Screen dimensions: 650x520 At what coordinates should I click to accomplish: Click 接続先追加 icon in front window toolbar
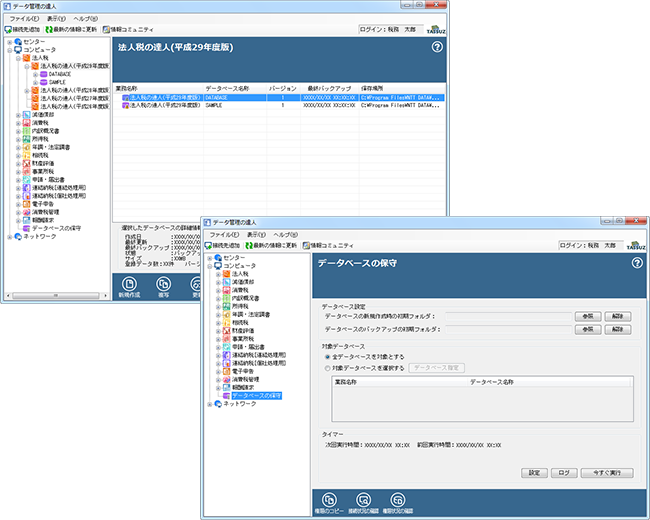(208, 245)
